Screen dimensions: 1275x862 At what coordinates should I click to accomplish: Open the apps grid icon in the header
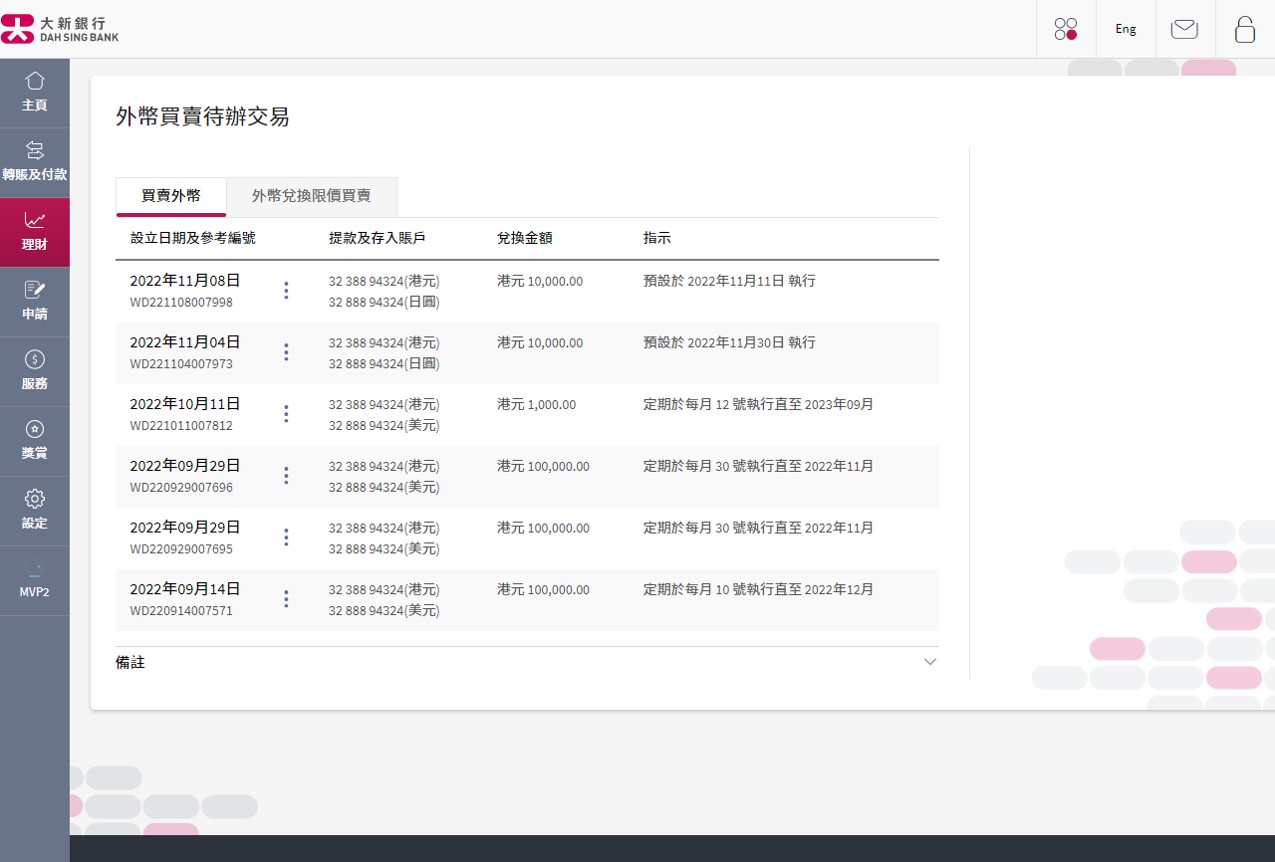coord(1066,29)
